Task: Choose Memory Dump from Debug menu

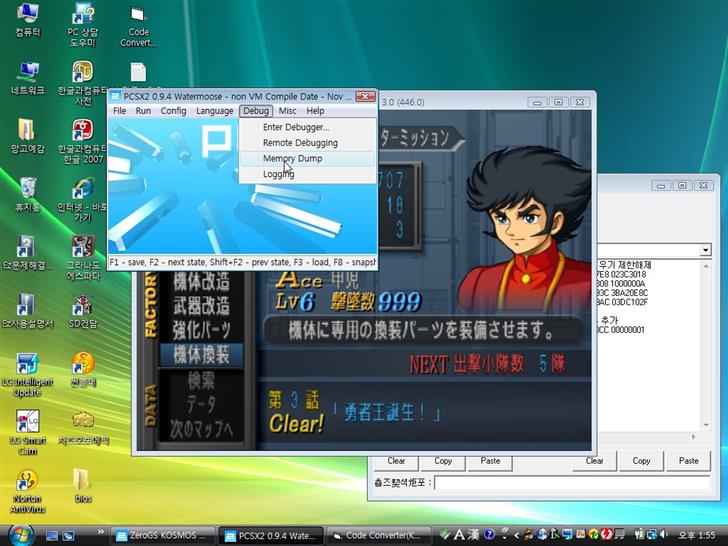Action: pyautogui.click(x=307, y=158)
